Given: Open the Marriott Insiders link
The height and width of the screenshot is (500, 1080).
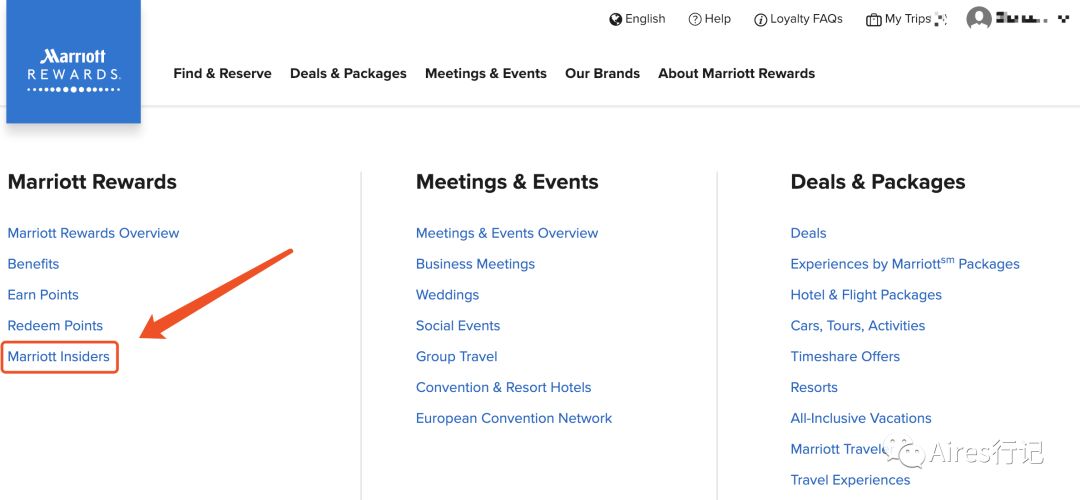Looking at the screenshot, I should [59, 357].
